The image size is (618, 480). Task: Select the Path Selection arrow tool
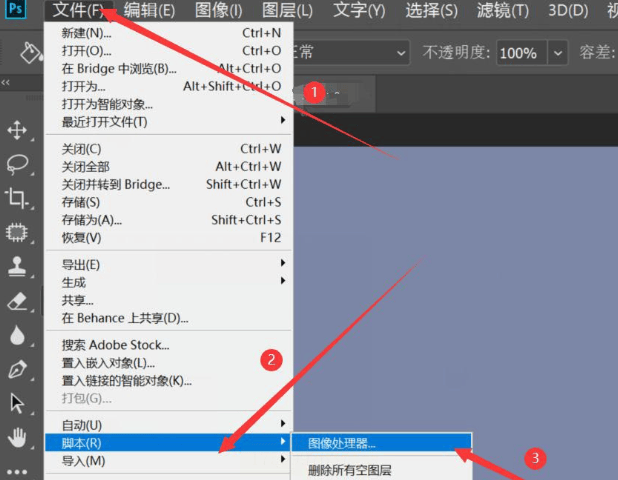tap(17, 404)
